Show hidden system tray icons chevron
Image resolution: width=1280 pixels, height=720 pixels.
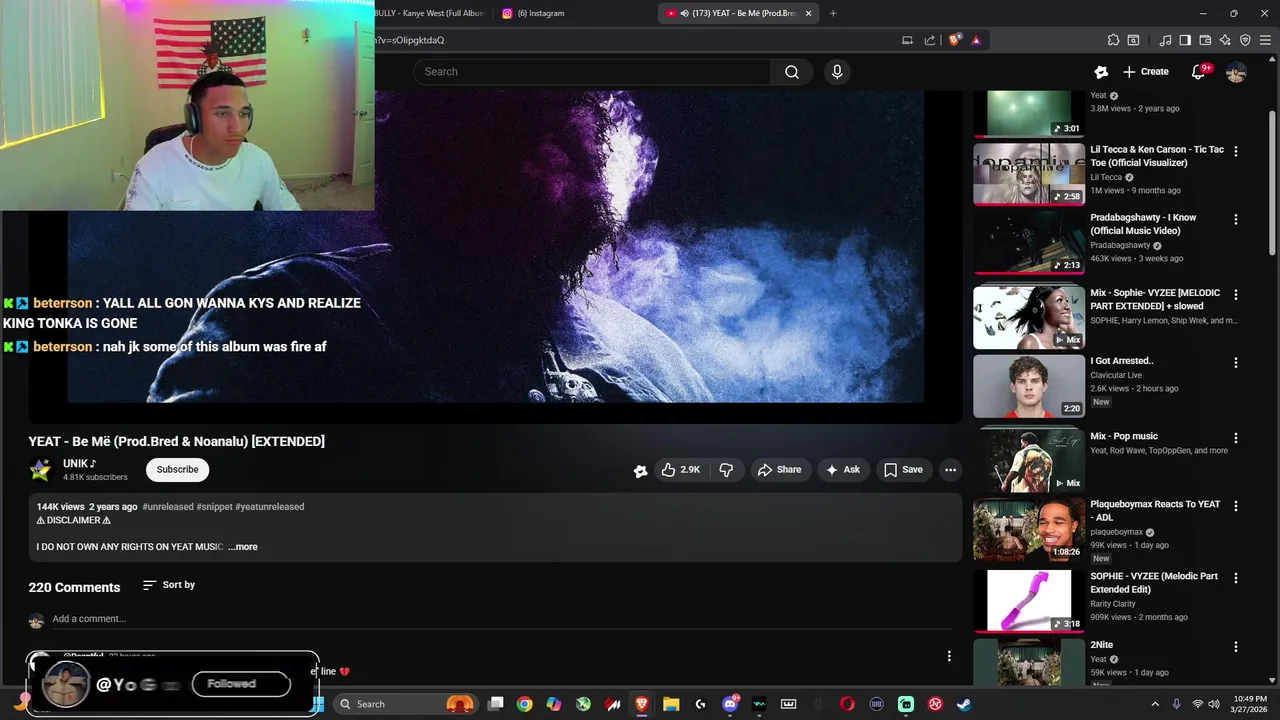(x=1155, y=704)
